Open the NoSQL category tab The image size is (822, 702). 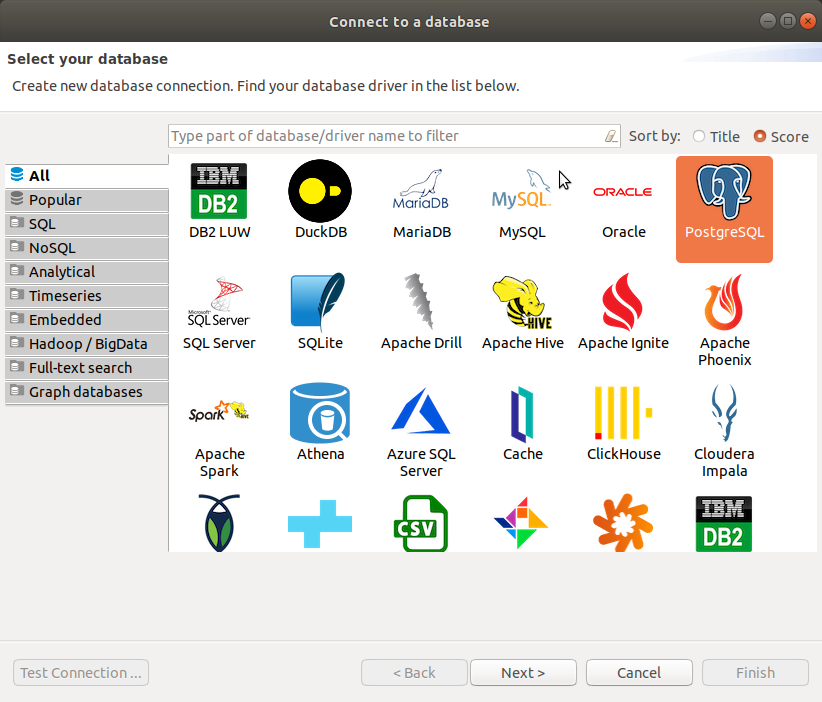coord(86,248)
